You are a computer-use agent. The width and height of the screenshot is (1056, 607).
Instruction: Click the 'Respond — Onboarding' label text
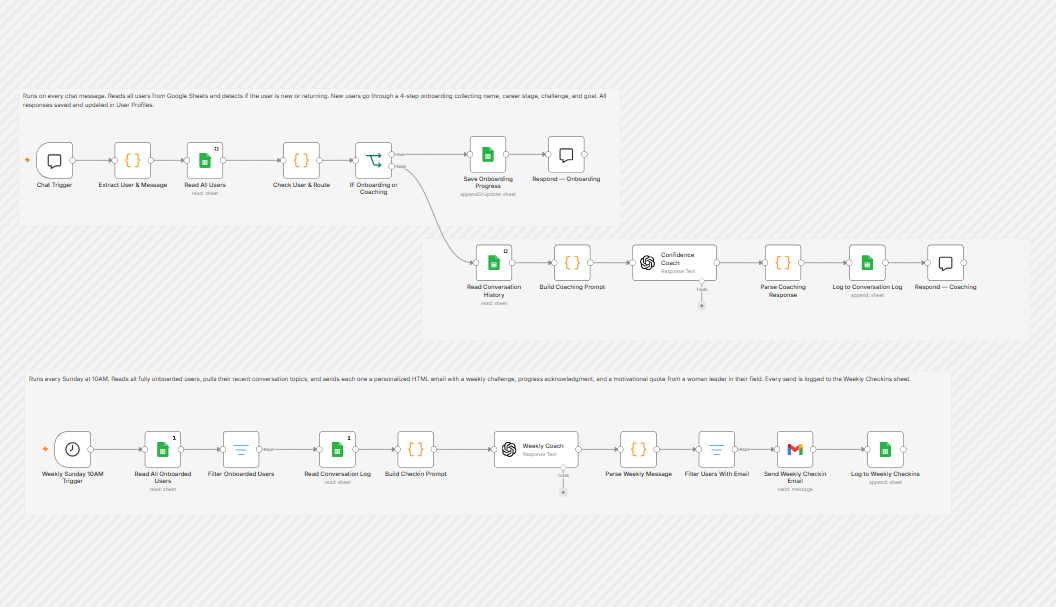(x=566, y=179)
